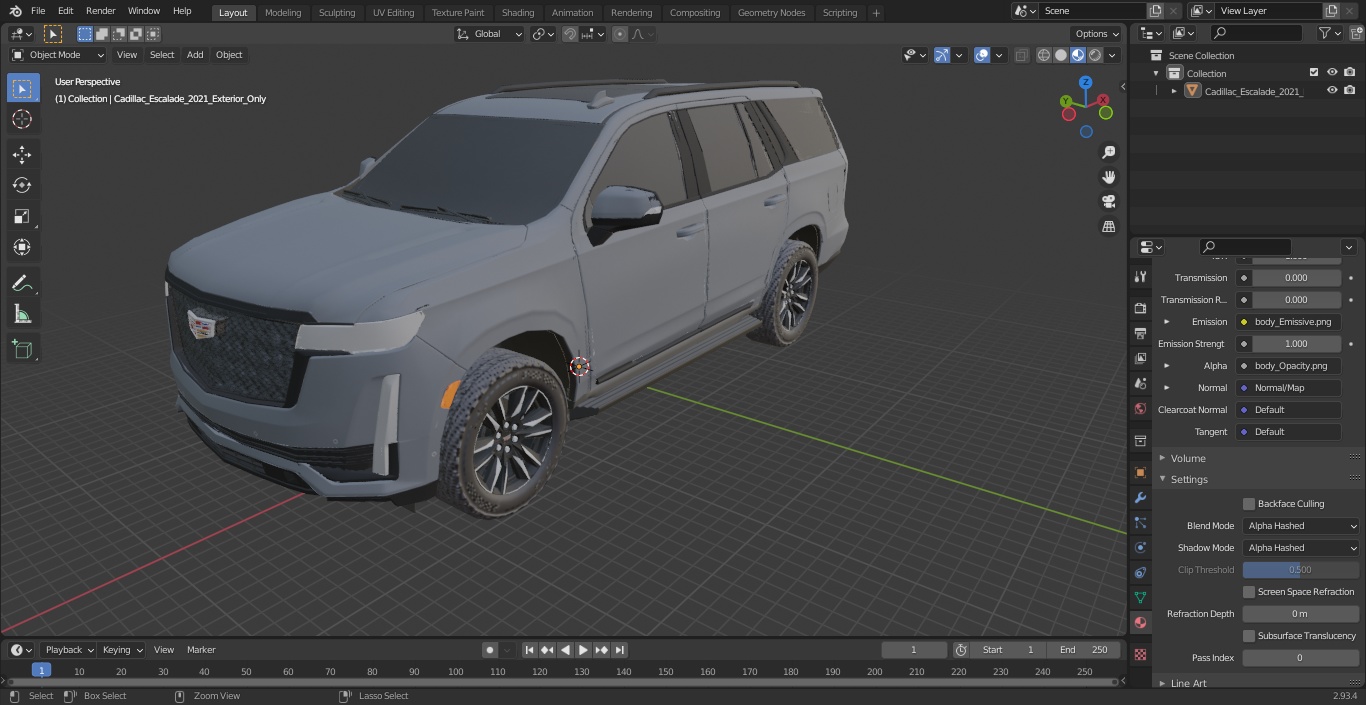Open the Add menu in viewport header

[195, 55]
